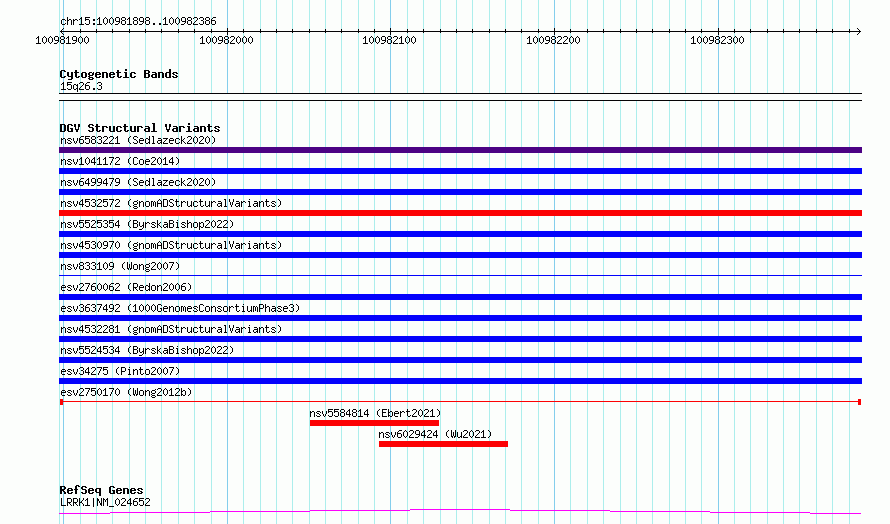Open esv34275 (Pinto2007) variant label
This screenshot has width=890, height=524.
click(x=120, y=371)
